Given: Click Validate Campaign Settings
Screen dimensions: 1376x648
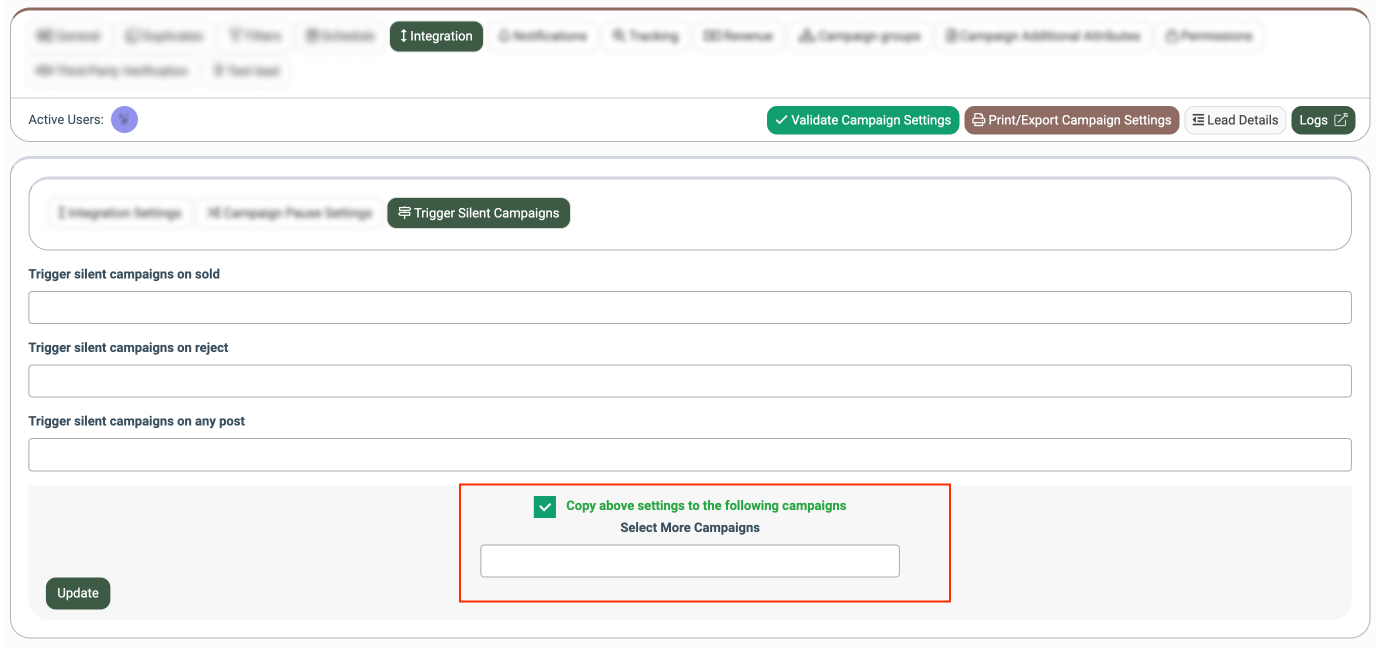Looking at the screenshot, I should [x=862, y=120].
